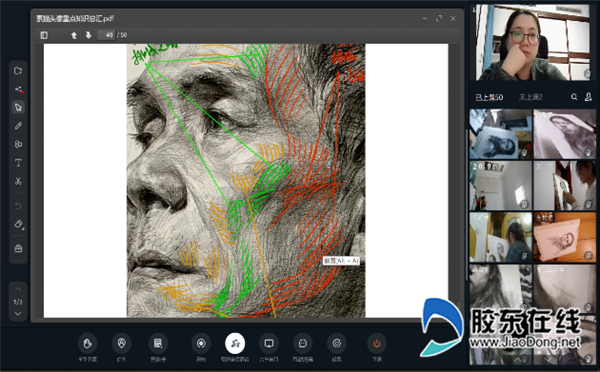Select the text T tool
600x372 pixels.
[x=18, y=163]
